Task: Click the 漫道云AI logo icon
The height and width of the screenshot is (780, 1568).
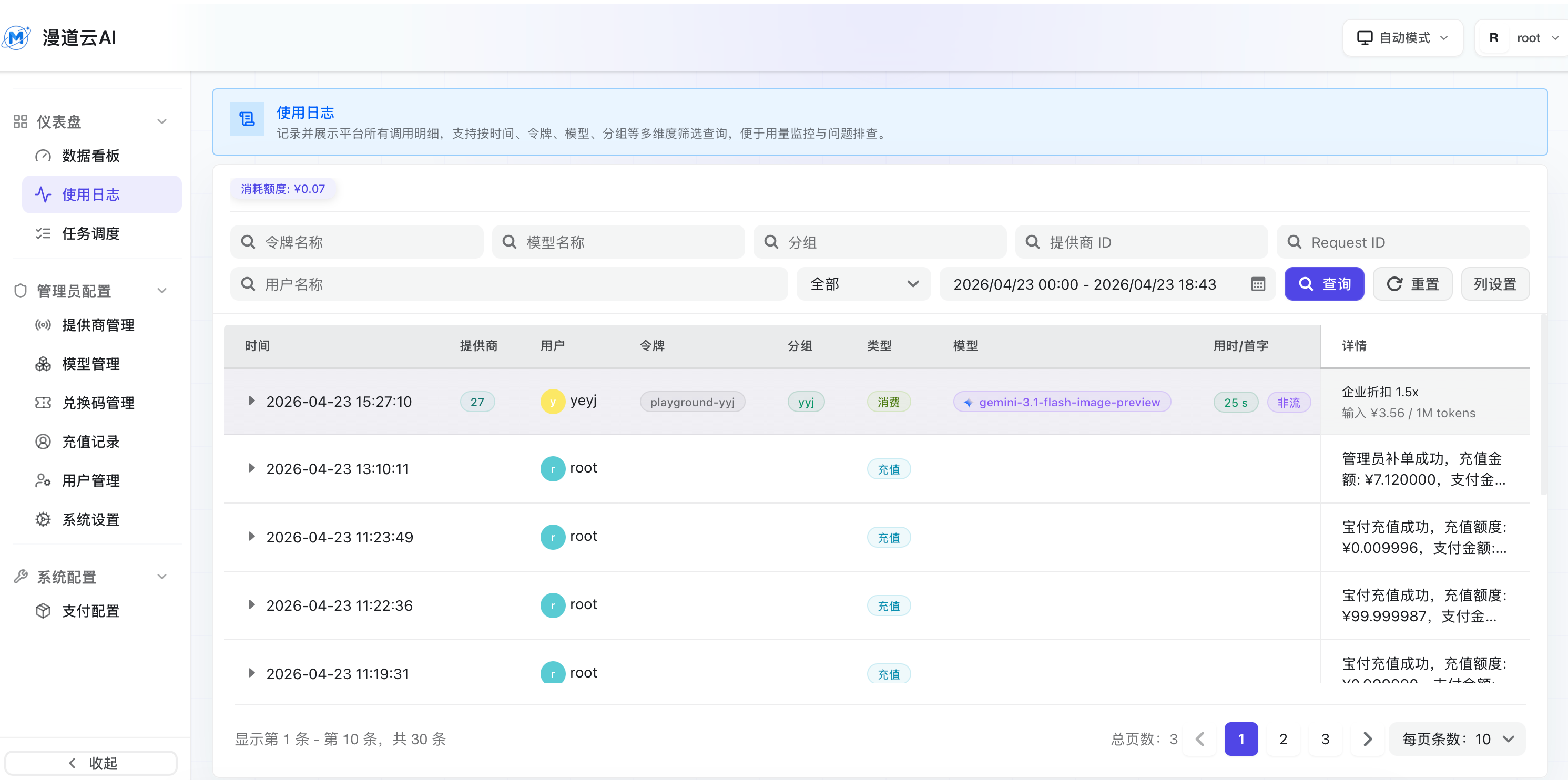Action: [x=16, y=38]
